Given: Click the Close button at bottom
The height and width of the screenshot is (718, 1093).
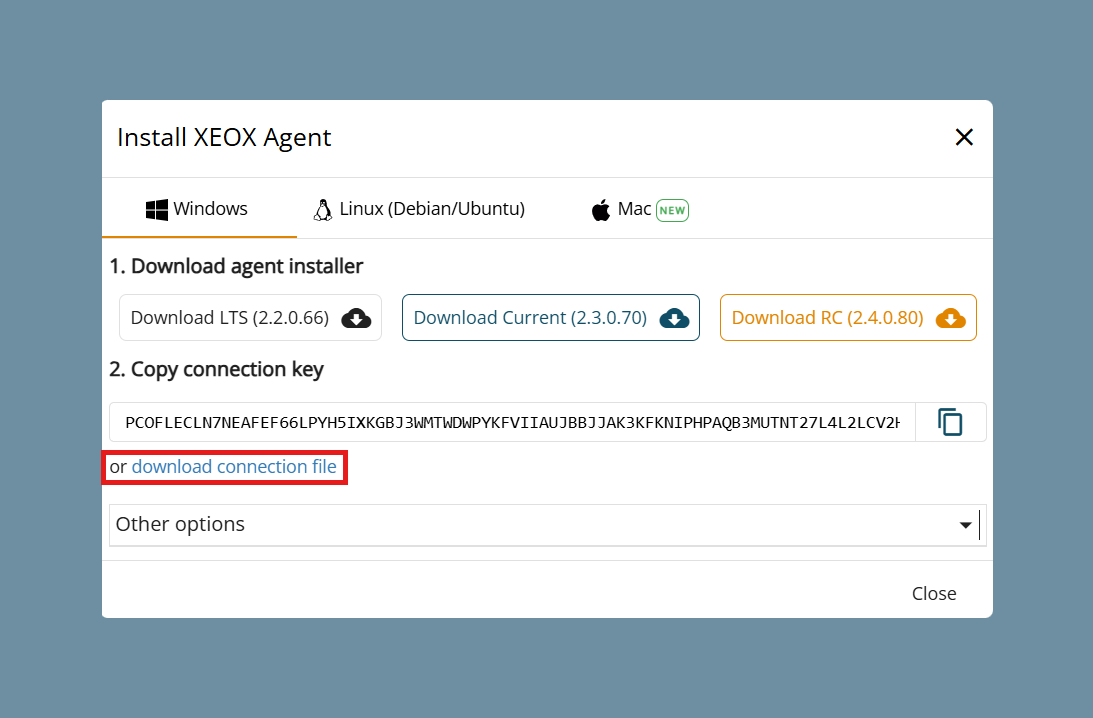Looking at the screenshot, I should click(x=934, y=593).
